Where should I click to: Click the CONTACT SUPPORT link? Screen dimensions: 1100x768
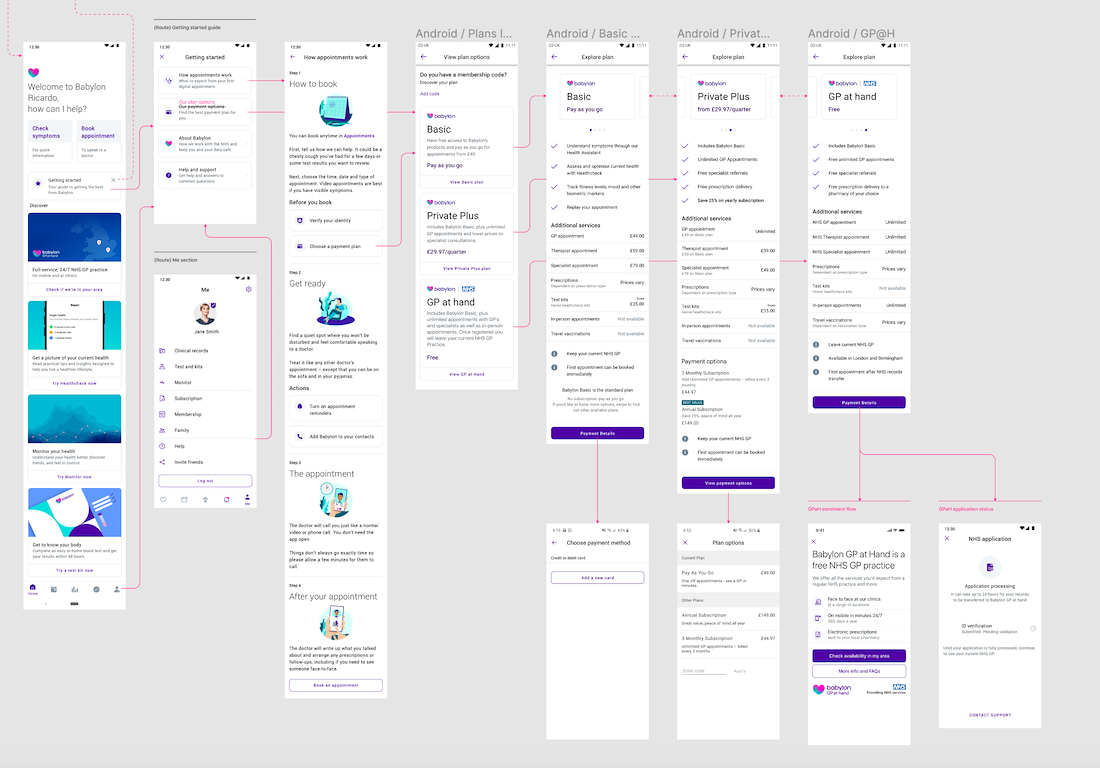click(x=990, y=715)
